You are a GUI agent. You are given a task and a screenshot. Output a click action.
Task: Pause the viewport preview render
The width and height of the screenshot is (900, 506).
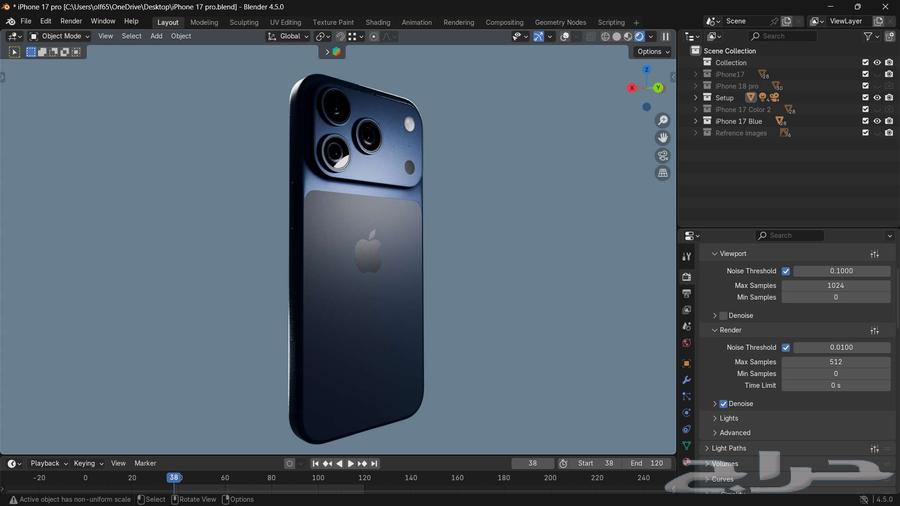tap(665, 36)
